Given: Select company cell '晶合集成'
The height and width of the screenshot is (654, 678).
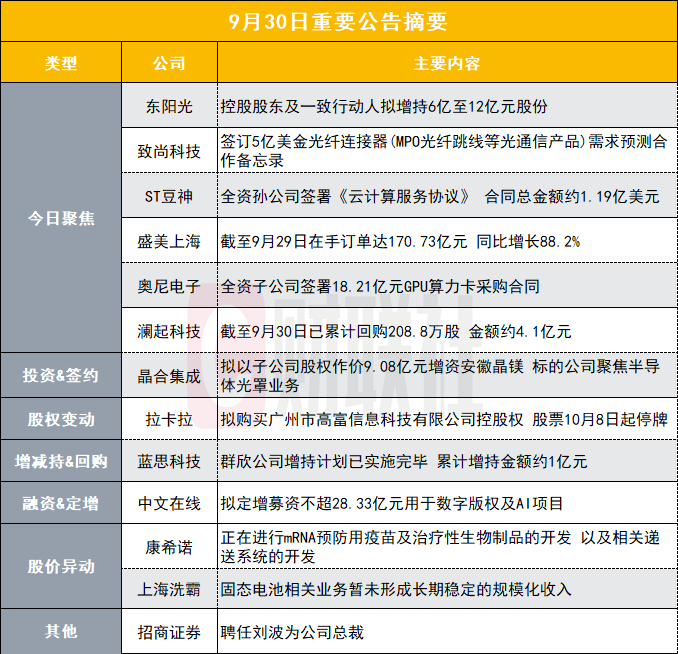Looking at the screenshot, I should click(x=169, y=376).
